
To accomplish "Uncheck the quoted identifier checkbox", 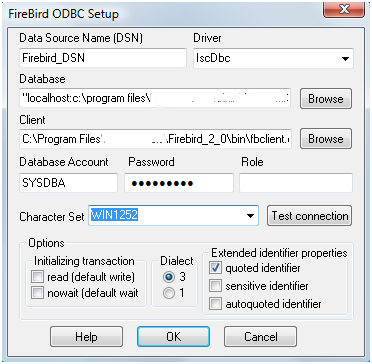I will (215, 268).
